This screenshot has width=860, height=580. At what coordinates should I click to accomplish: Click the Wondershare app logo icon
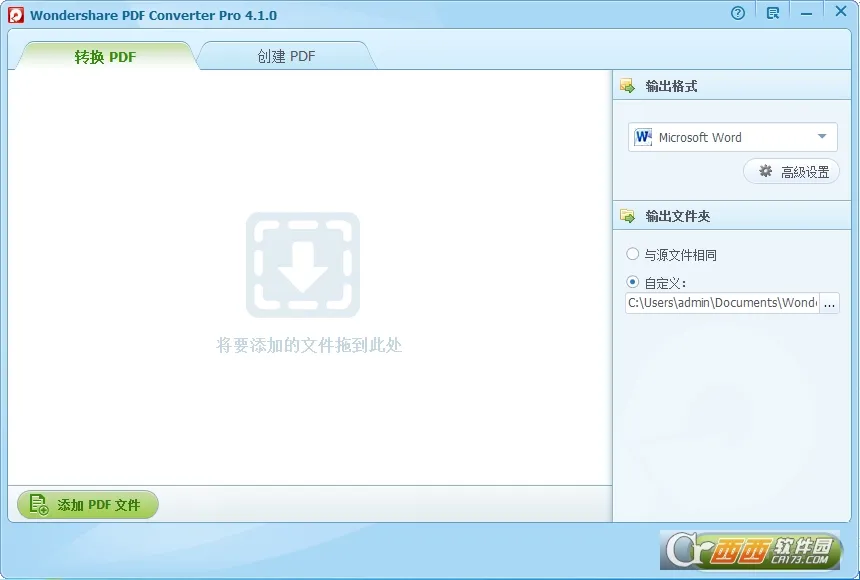[x=16, y=15]
